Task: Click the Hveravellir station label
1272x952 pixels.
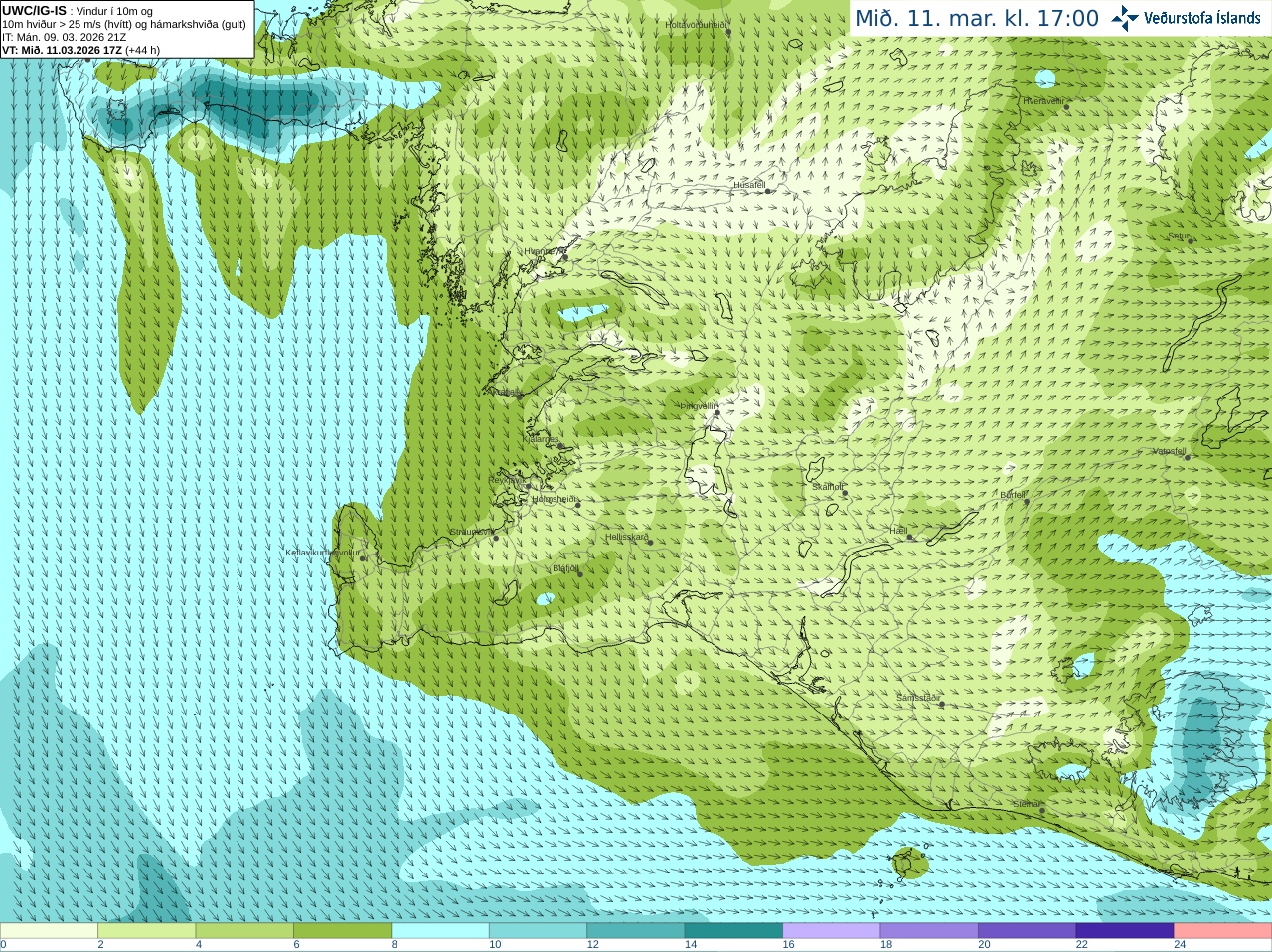Action: [x=1043, y=101]
